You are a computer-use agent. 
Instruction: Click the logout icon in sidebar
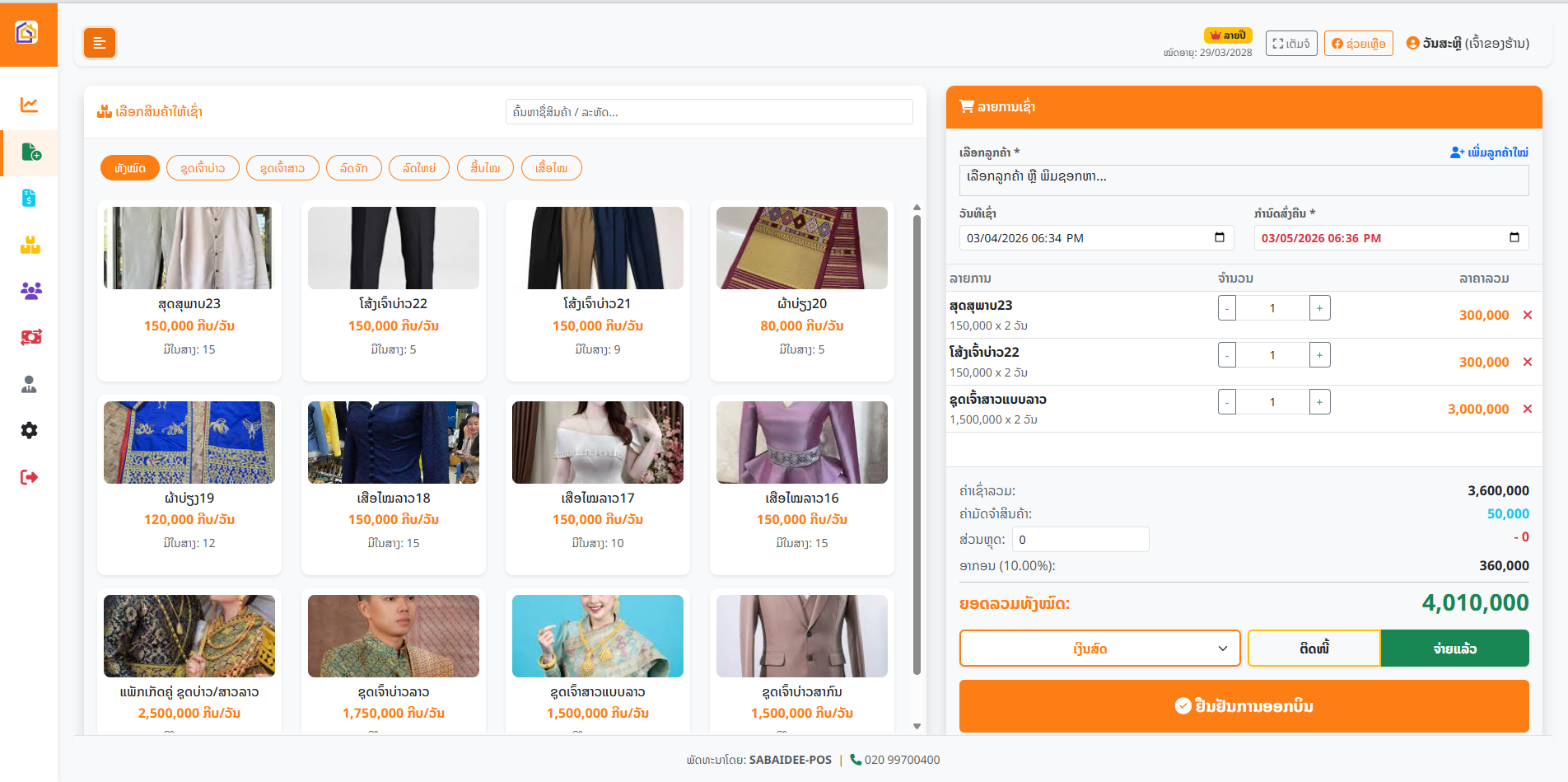[x=30, y=477]
